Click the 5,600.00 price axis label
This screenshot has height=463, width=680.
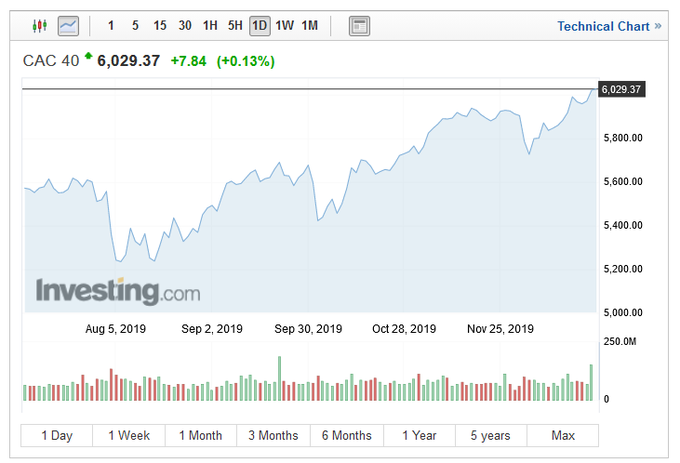623,182
